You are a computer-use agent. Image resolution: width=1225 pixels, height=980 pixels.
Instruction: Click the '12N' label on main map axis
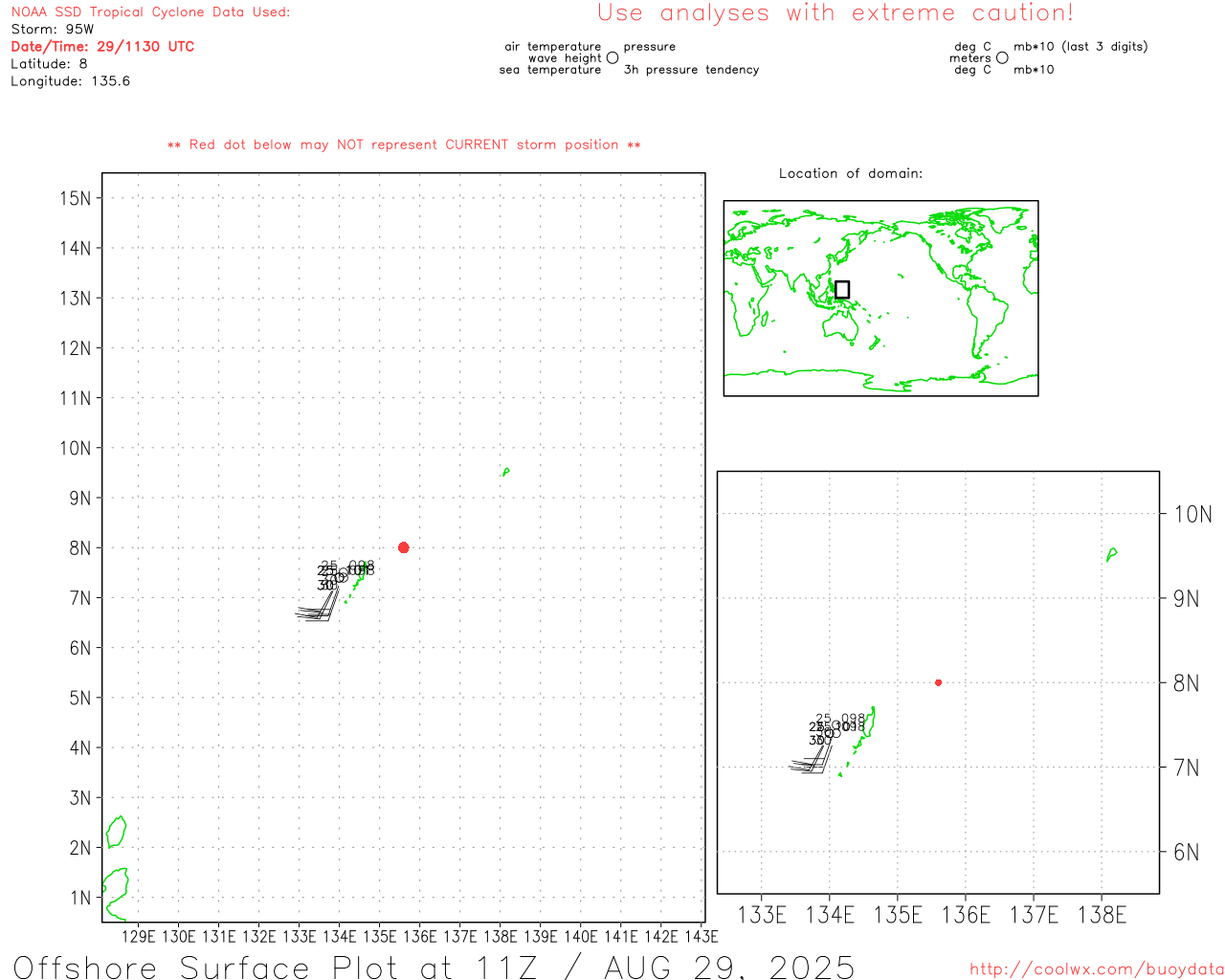coord(76,347)
